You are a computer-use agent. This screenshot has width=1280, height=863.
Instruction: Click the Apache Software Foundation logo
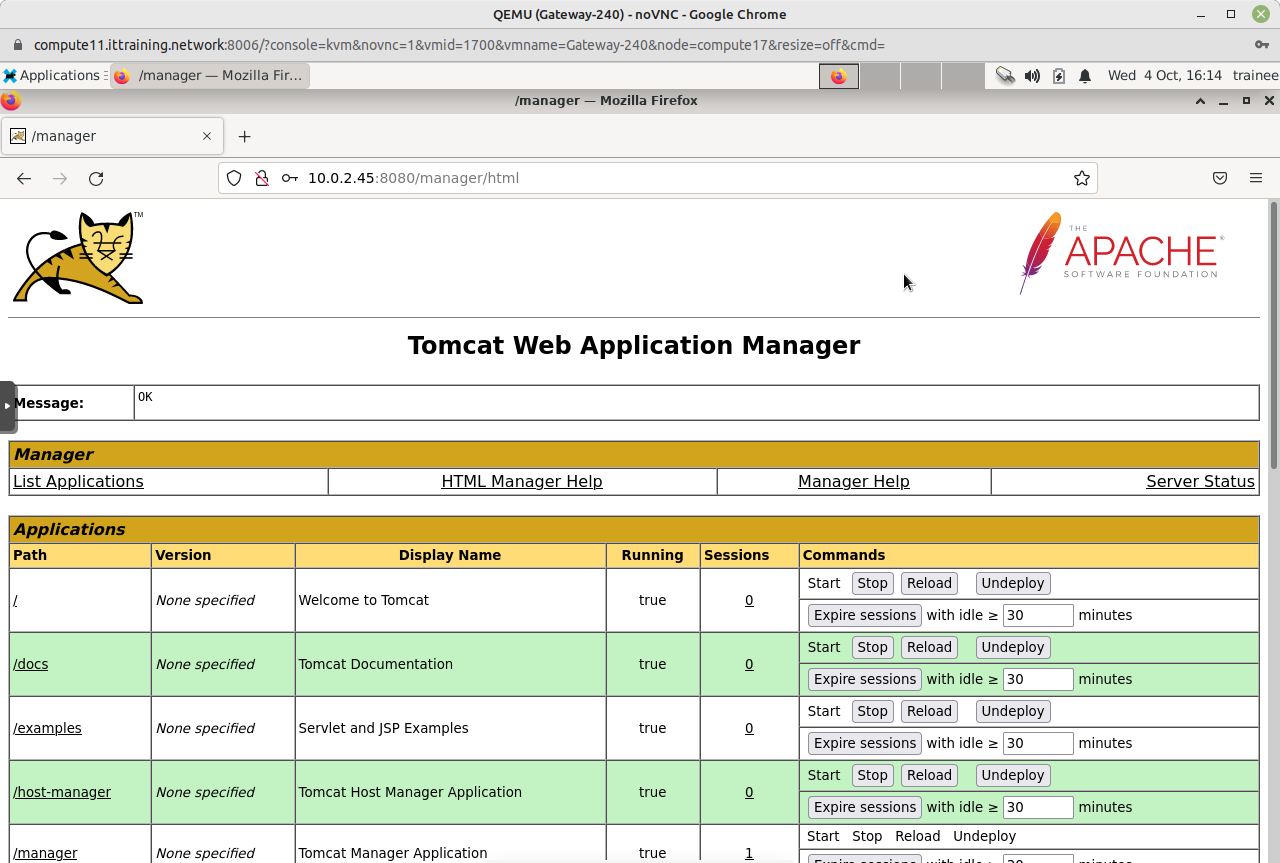click(x=1121, y=252)
